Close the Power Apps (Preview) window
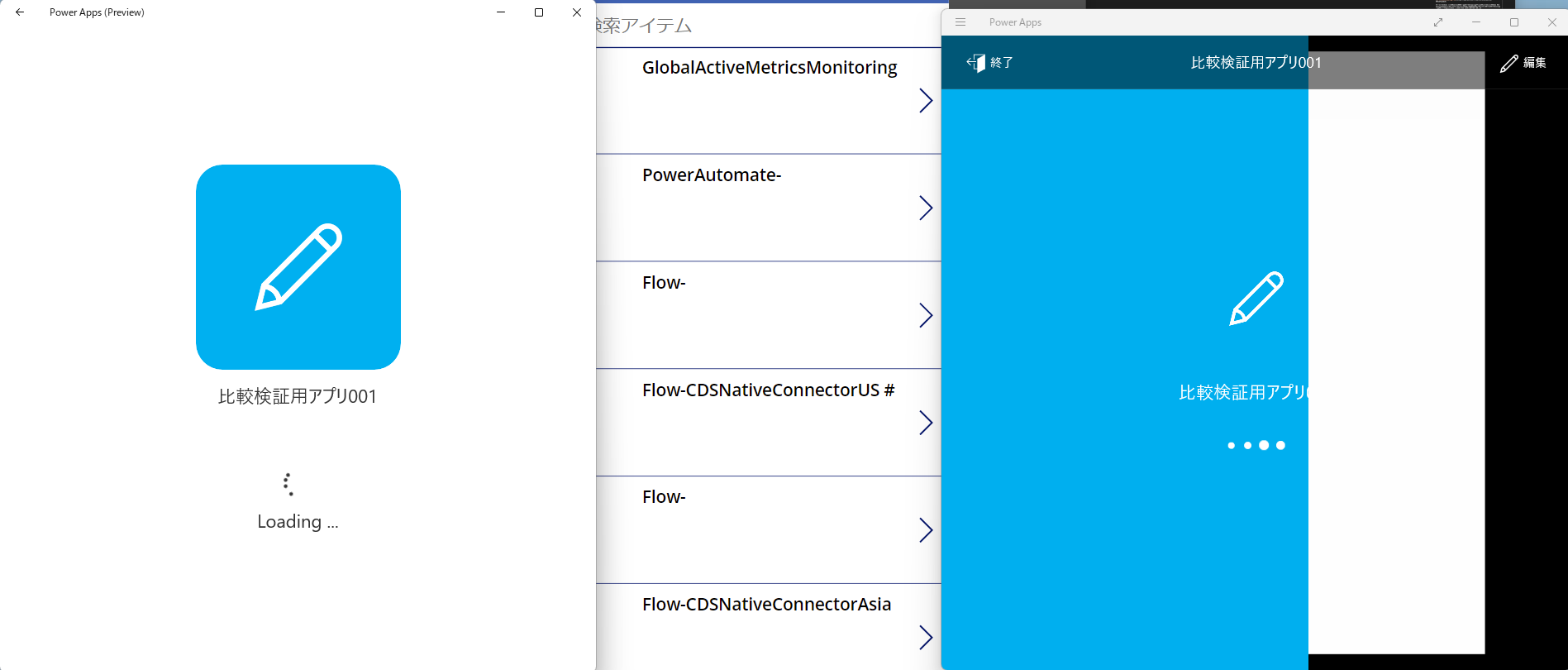This screenshot has height=670, width=1568. [x=577, y=12]
